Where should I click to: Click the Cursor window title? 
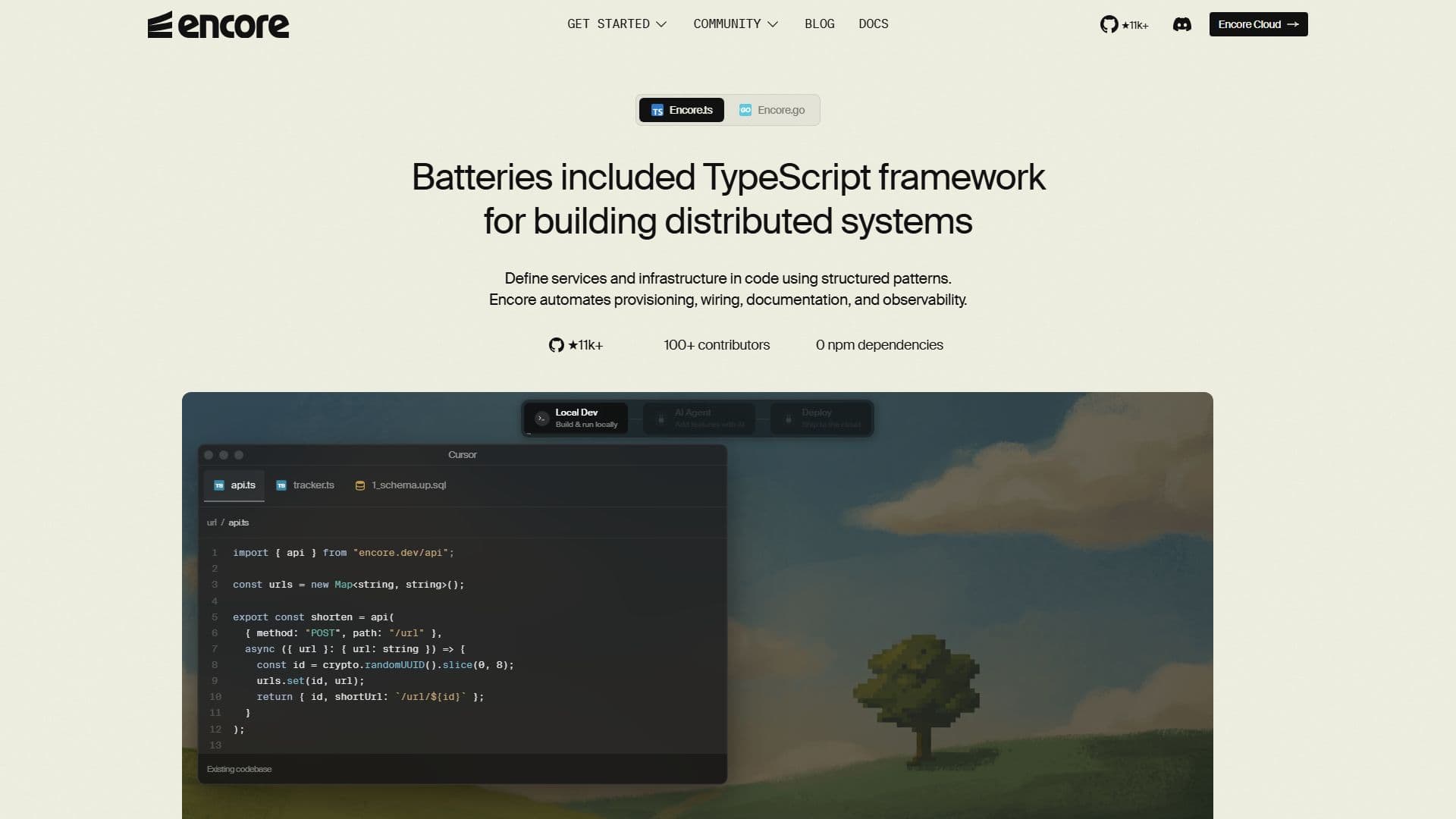(463, 455)
